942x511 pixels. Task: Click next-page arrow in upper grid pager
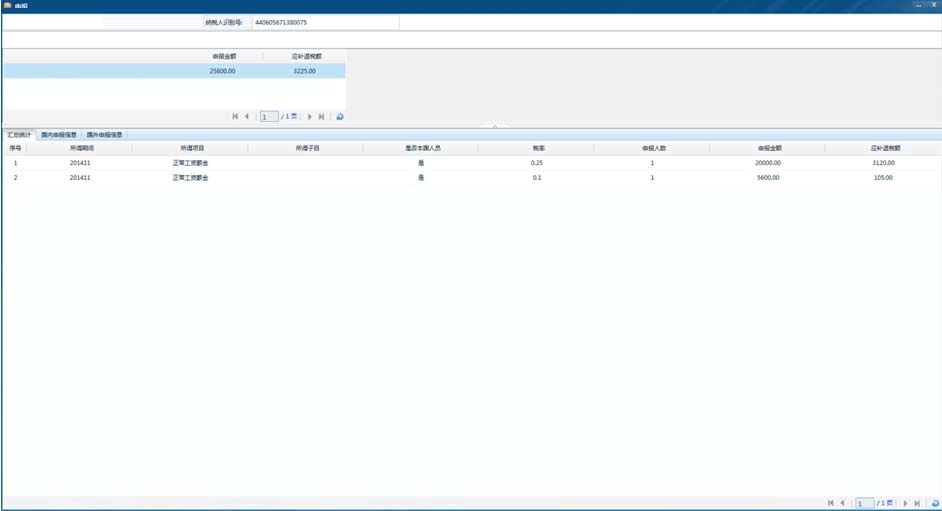(x=310, y=117)
